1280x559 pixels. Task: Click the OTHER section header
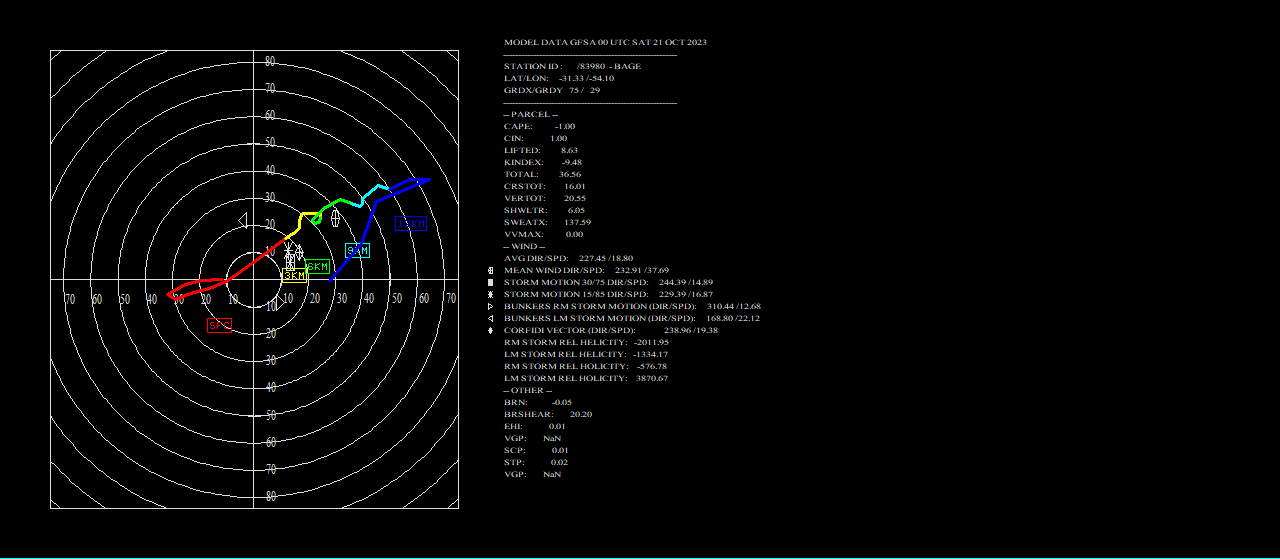point(527,390)
